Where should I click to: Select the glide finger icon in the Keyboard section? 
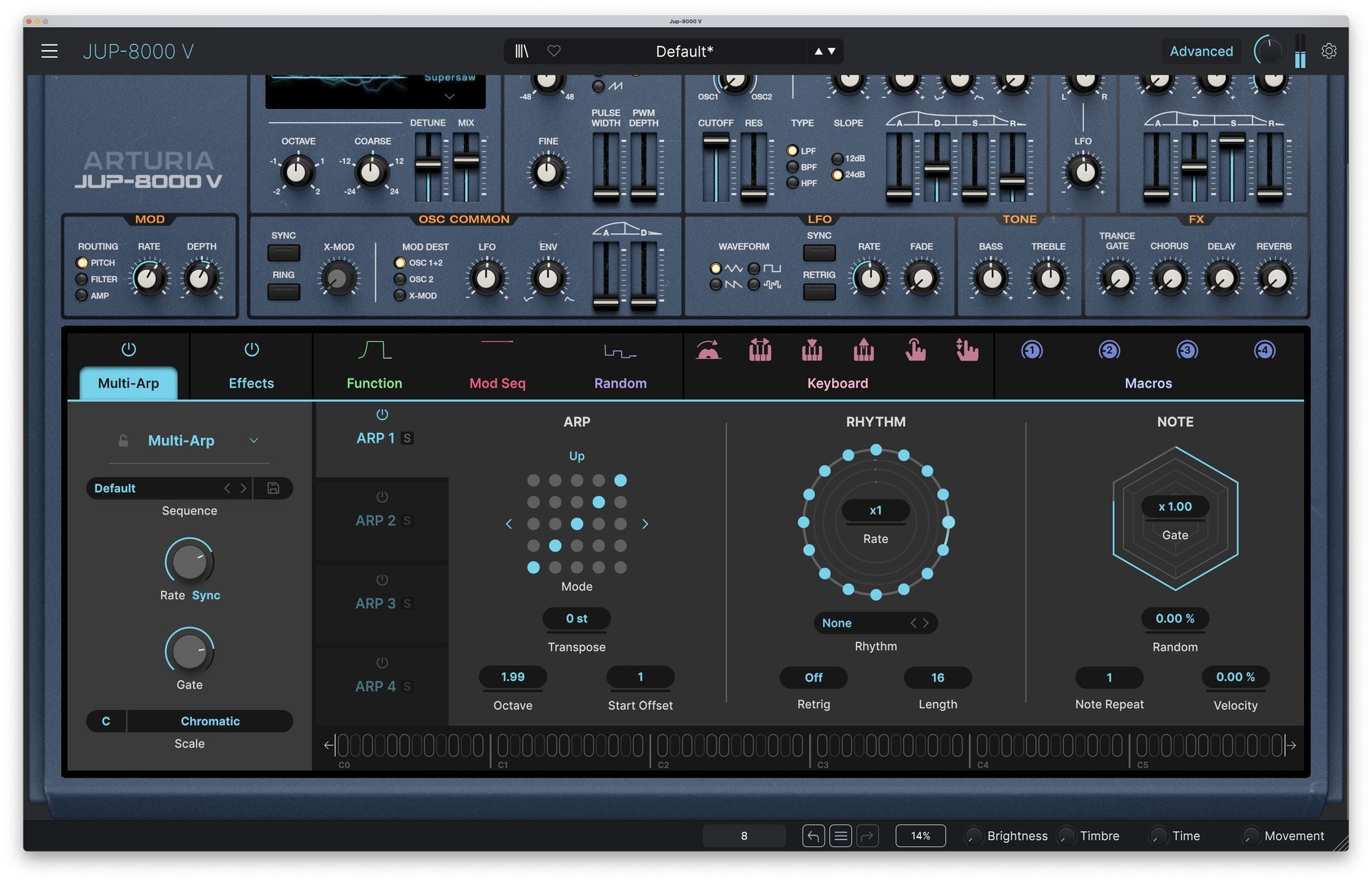pos(916,351)
